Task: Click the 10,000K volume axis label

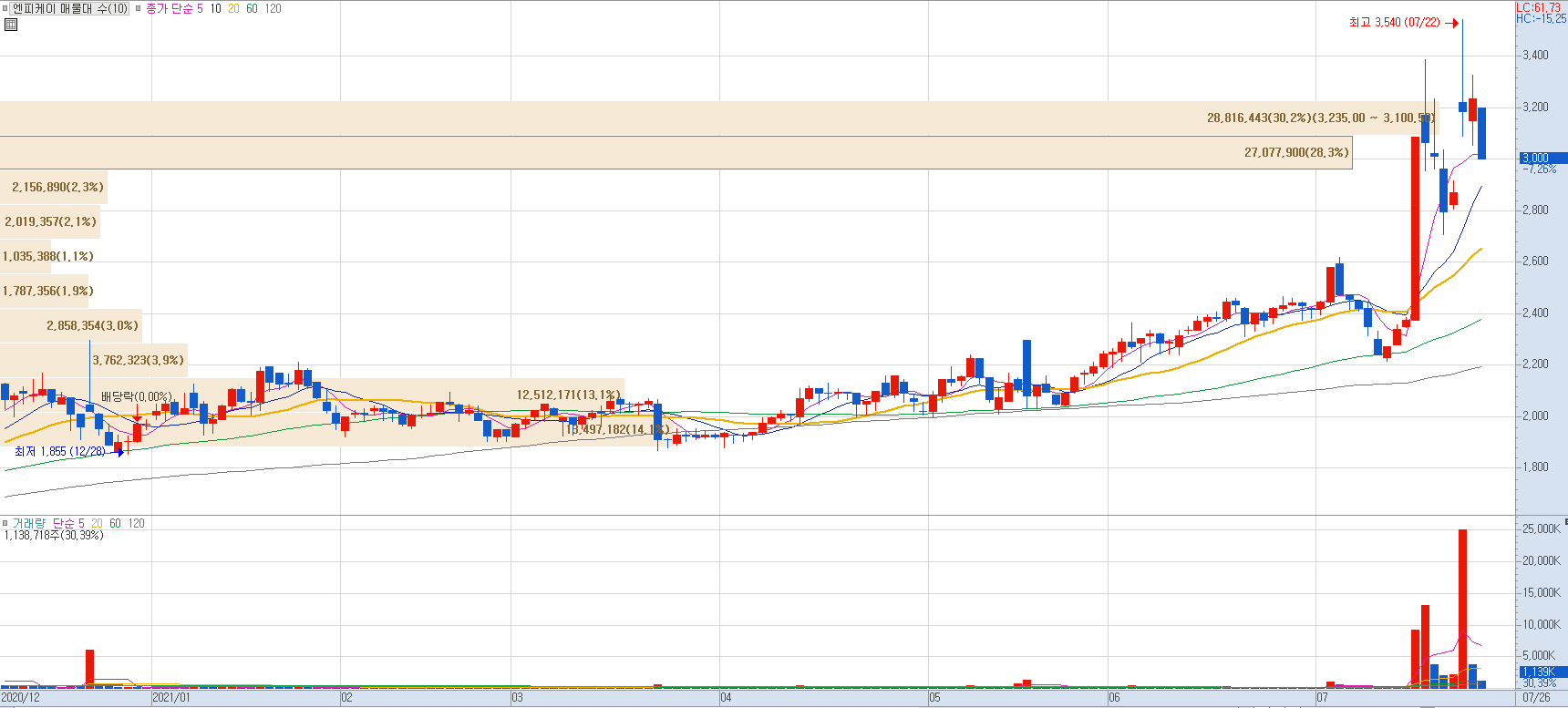Action: [x=1541, y=624]
